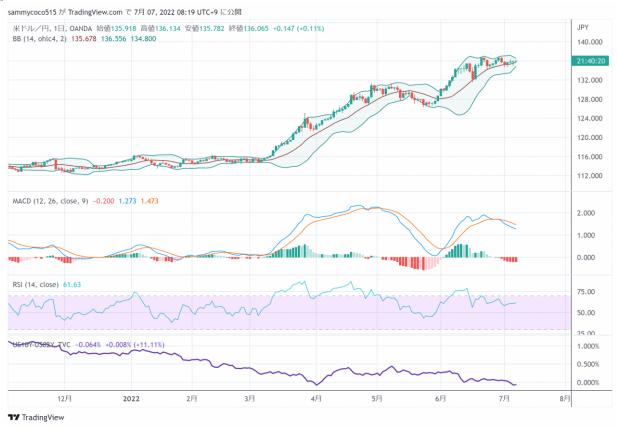Click author name sammycoco515

click(x=36, y=9)
